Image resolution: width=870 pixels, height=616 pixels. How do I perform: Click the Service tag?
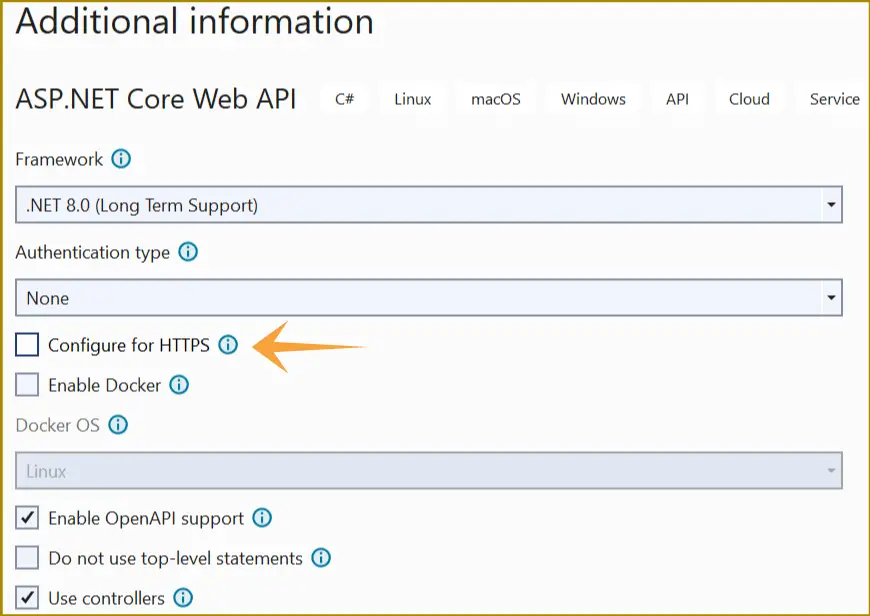click(x=833, y=99)
